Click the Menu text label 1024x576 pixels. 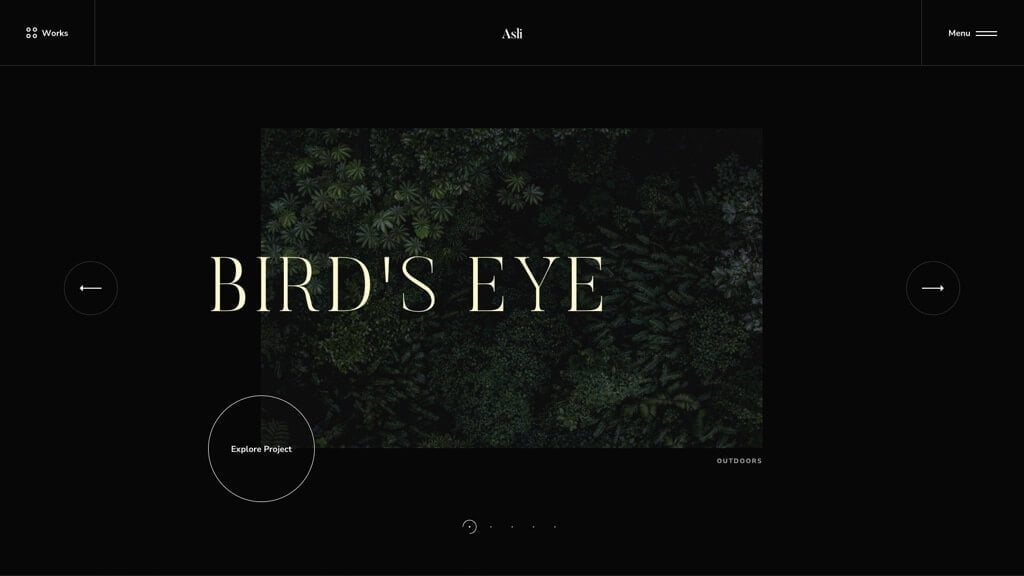[x=959, y=33]
